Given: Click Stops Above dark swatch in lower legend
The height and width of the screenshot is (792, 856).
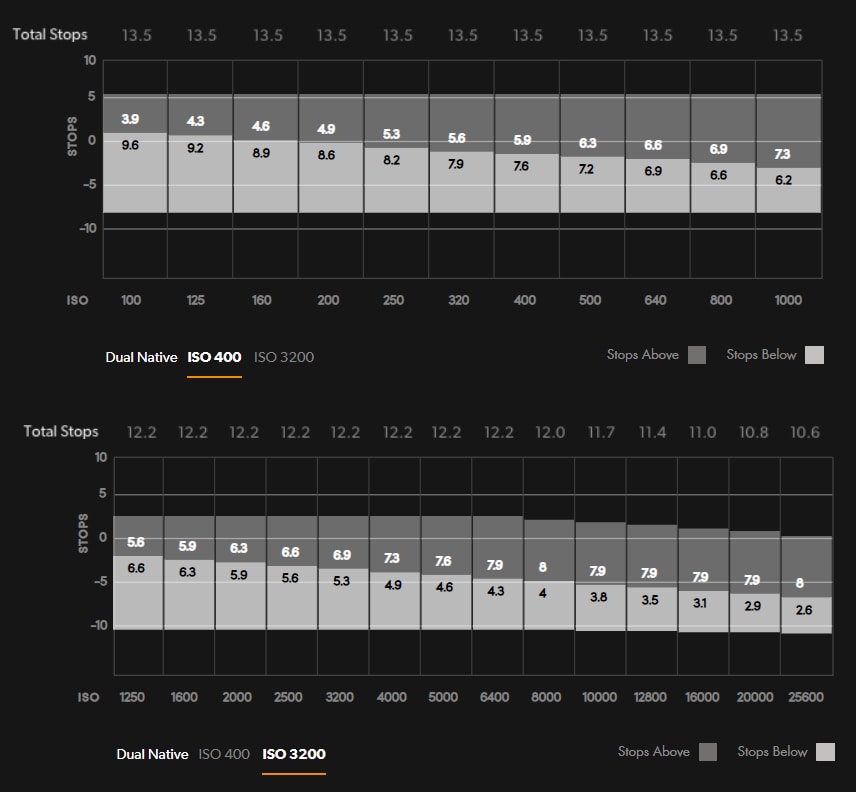Looking at the screenshot, I should pyautogui.click(x=708, y=752).
